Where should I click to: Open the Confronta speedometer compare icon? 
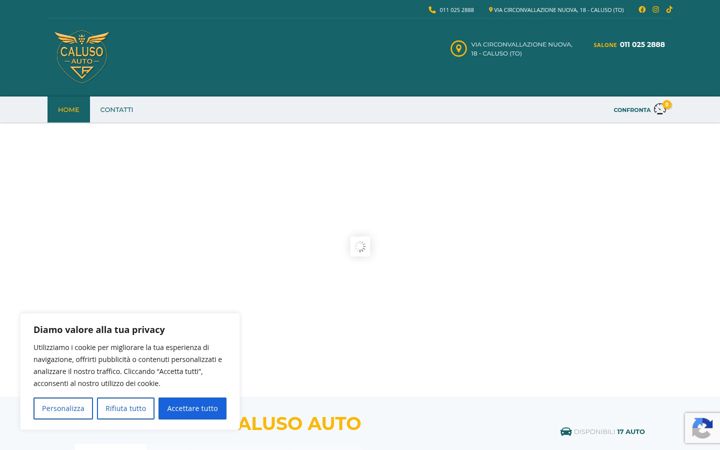[660, 109]
